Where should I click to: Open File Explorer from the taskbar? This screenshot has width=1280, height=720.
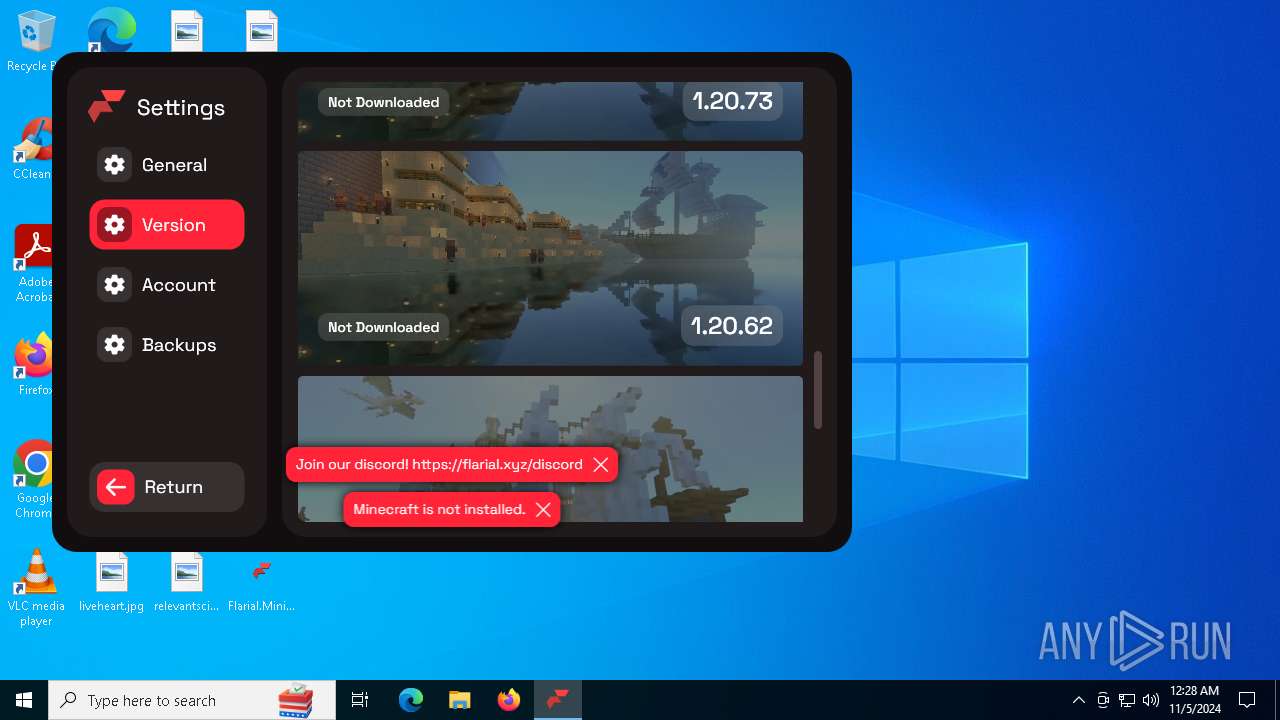point(459,700)
